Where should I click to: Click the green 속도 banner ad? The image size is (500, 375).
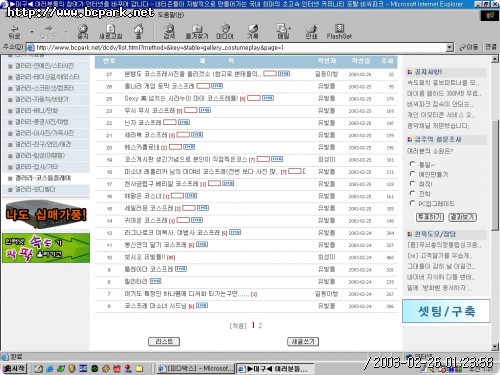coord(46,248)
